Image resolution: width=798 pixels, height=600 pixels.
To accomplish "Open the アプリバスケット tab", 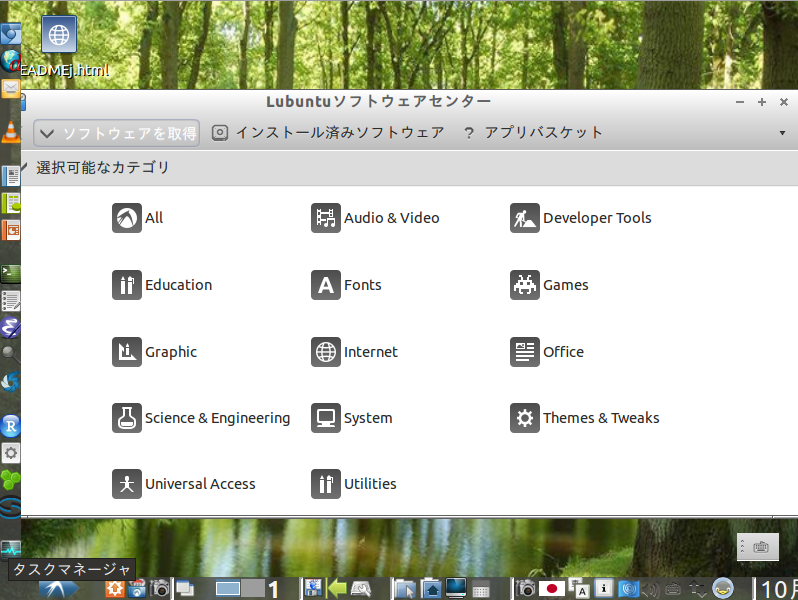I will point(533,133).
